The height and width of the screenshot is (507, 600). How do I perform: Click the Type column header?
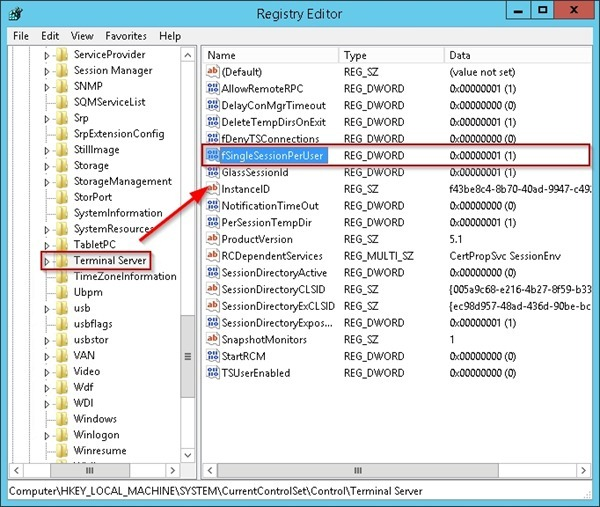pyautogui.click(x=390, y=56)
